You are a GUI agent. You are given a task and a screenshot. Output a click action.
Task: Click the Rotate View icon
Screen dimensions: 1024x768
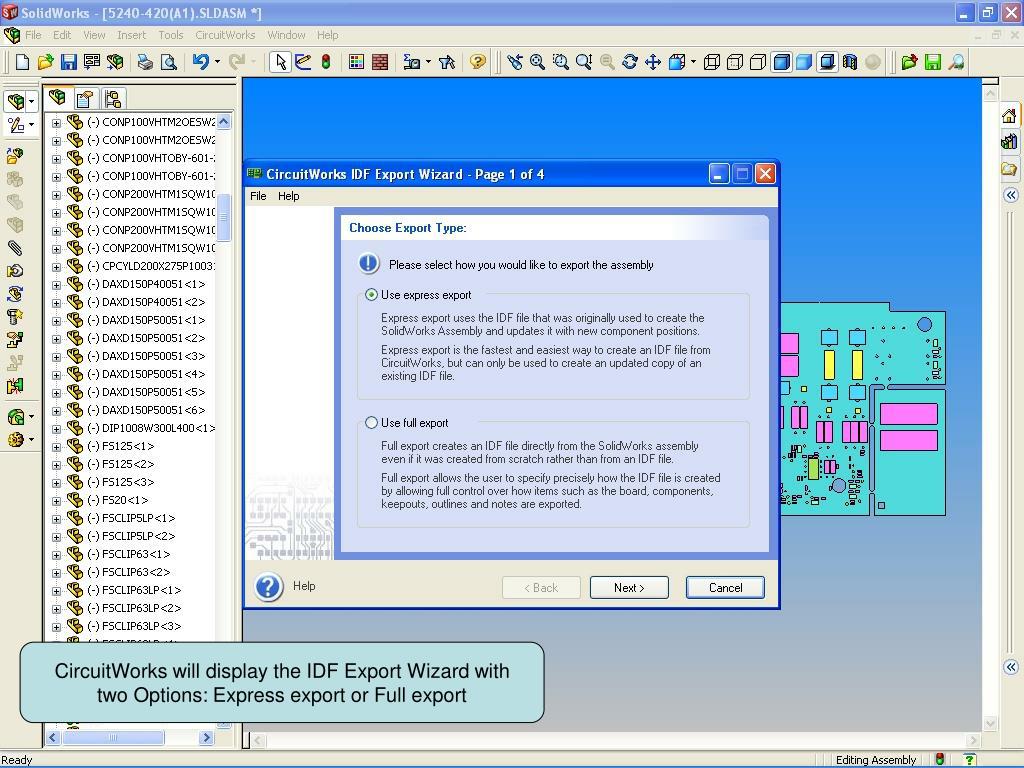[630, 62]
